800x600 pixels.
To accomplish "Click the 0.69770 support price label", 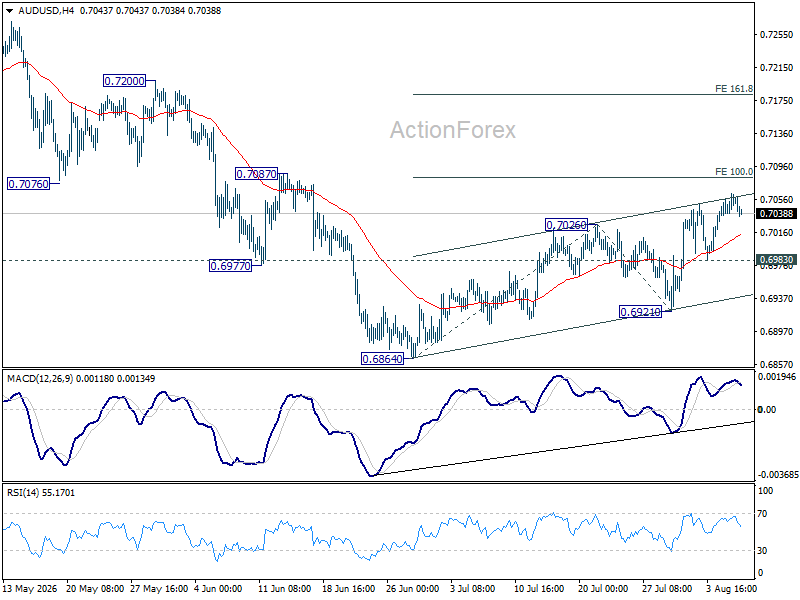I will pyautogui.click(x=231, y=266).
